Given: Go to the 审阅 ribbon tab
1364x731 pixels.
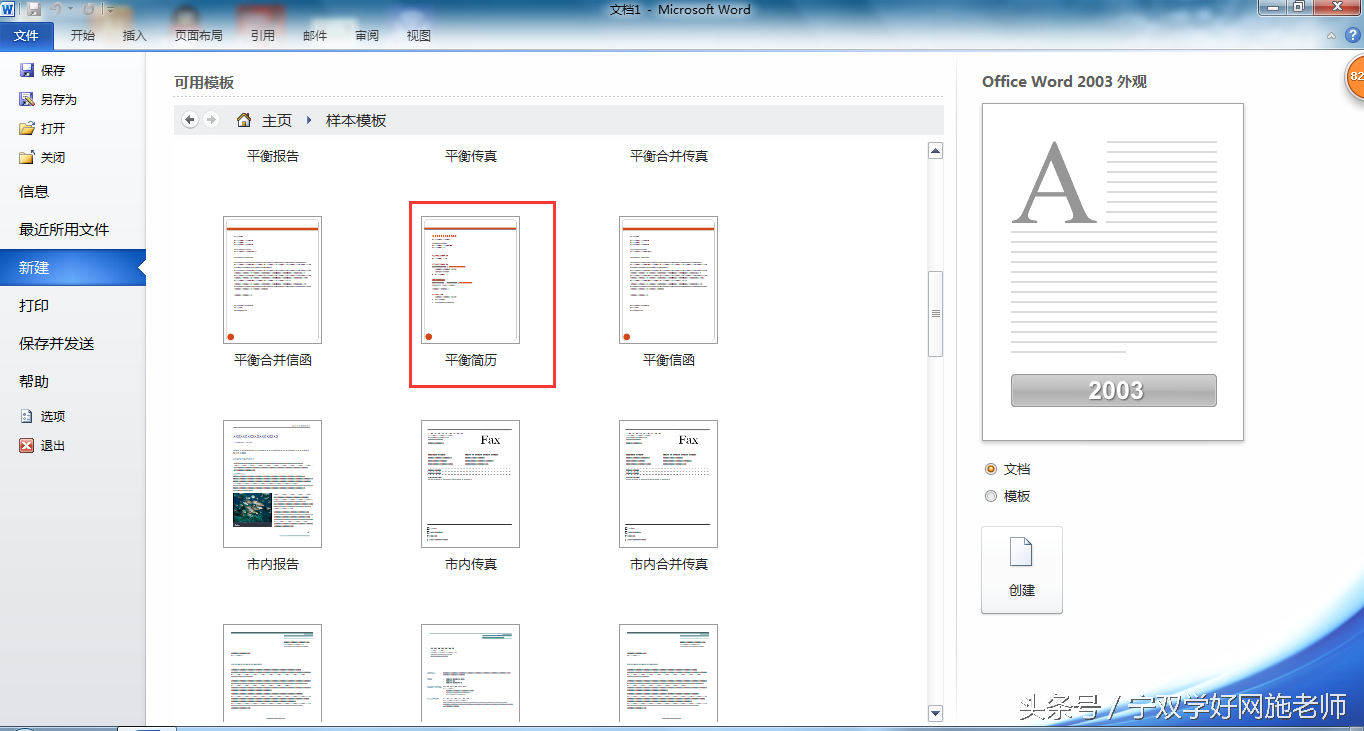Looking at the screenshot, I should click(367, 36).
